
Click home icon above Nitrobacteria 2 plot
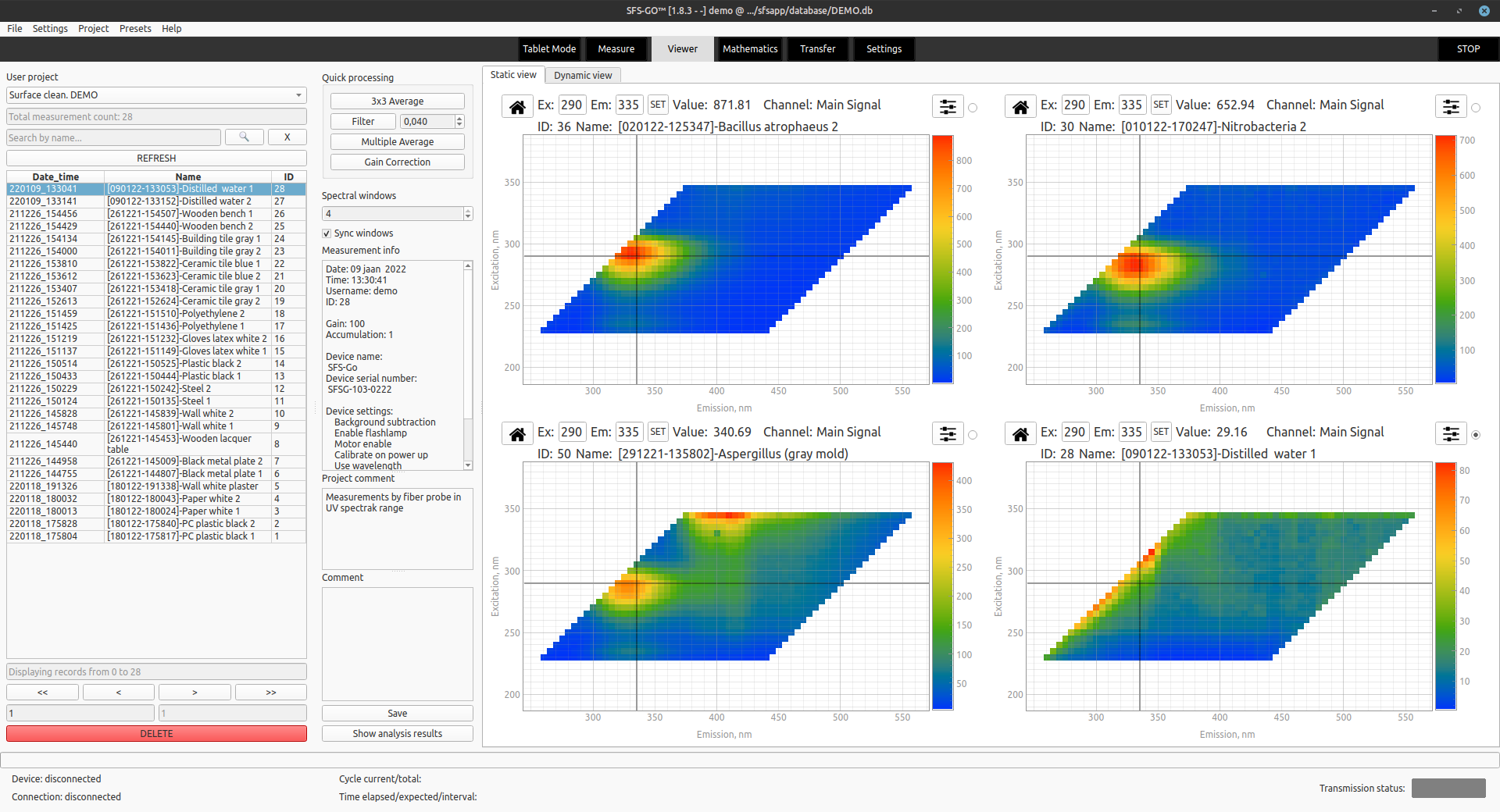tap(1020, 106)
